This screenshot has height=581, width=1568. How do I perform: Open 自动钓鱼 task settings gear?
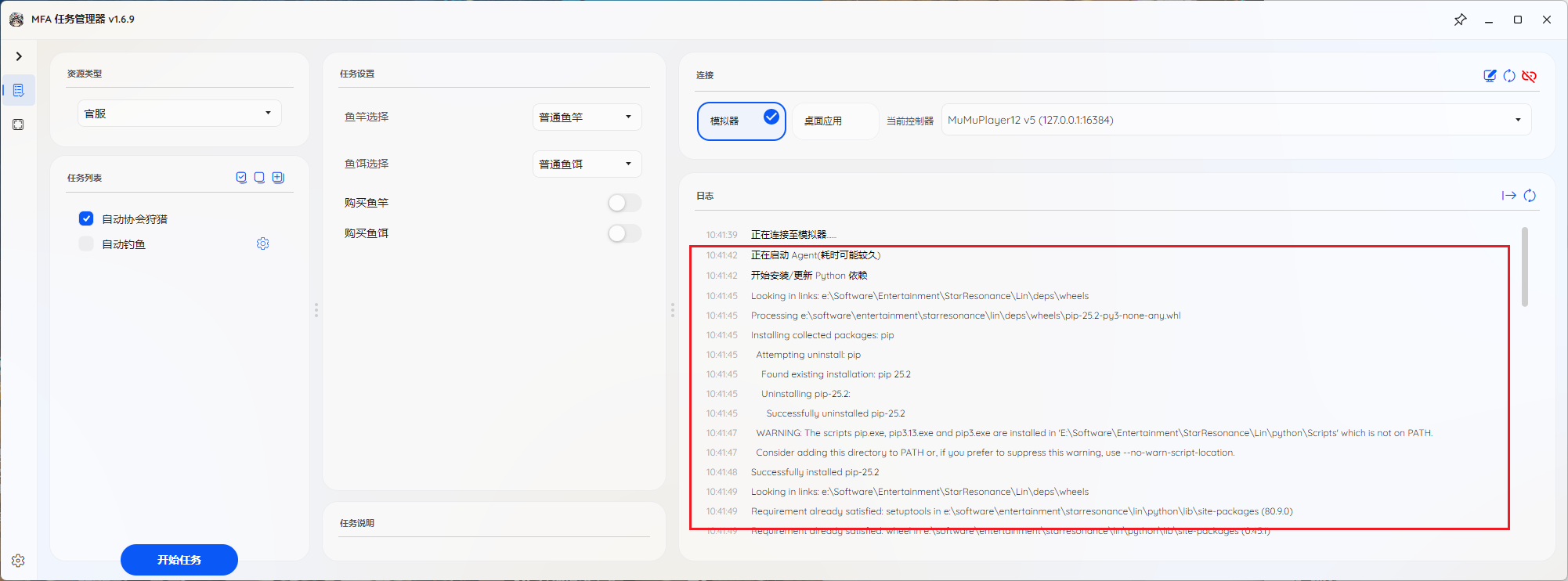coord(263,244)
